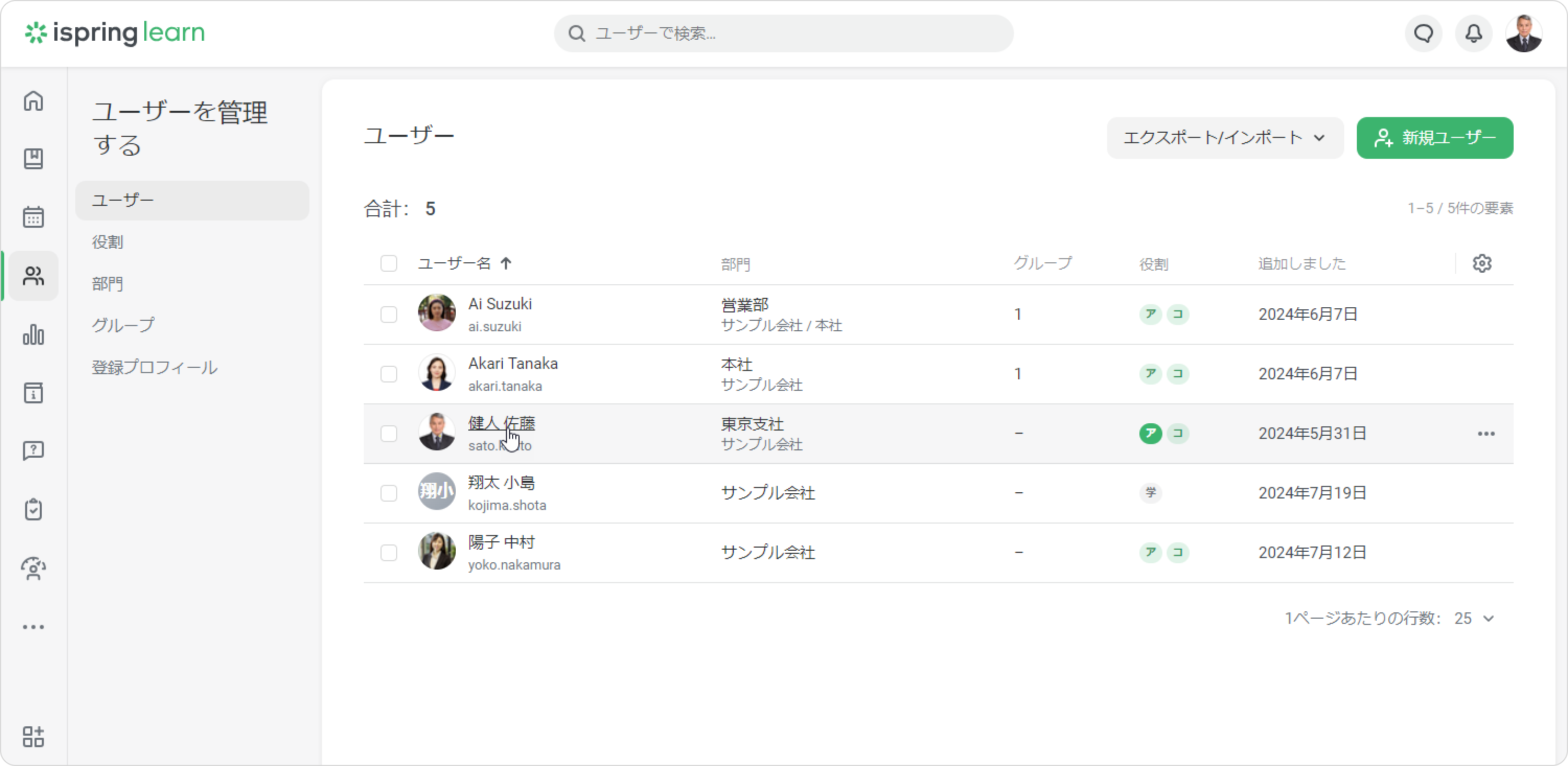Toggle the select-all header checkbox
Viewport: 1568px width, 766px height.
coord(388,263)
